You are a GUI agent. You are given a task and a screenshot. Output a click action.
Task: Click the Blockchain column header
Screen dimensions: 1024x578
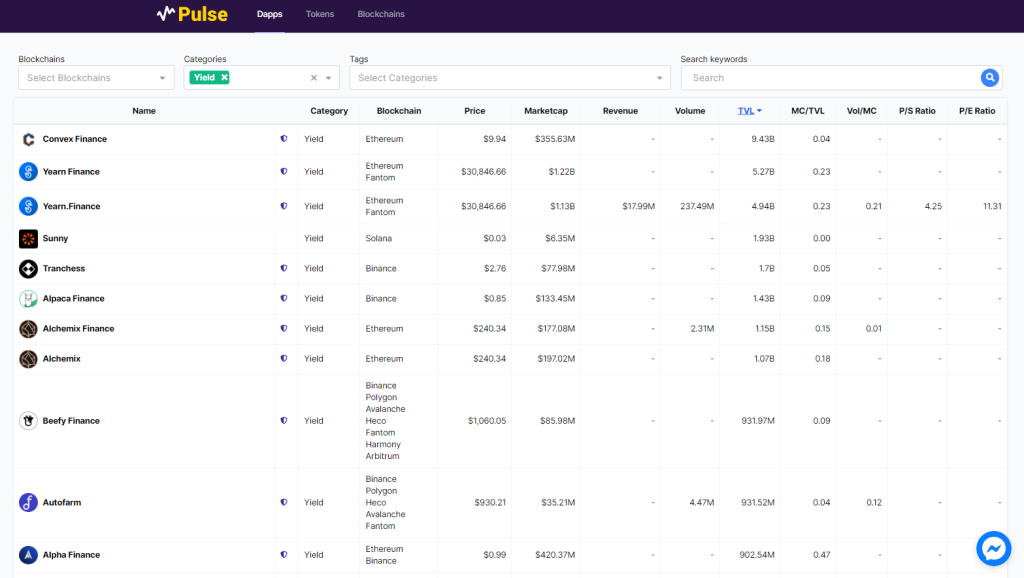399,111
